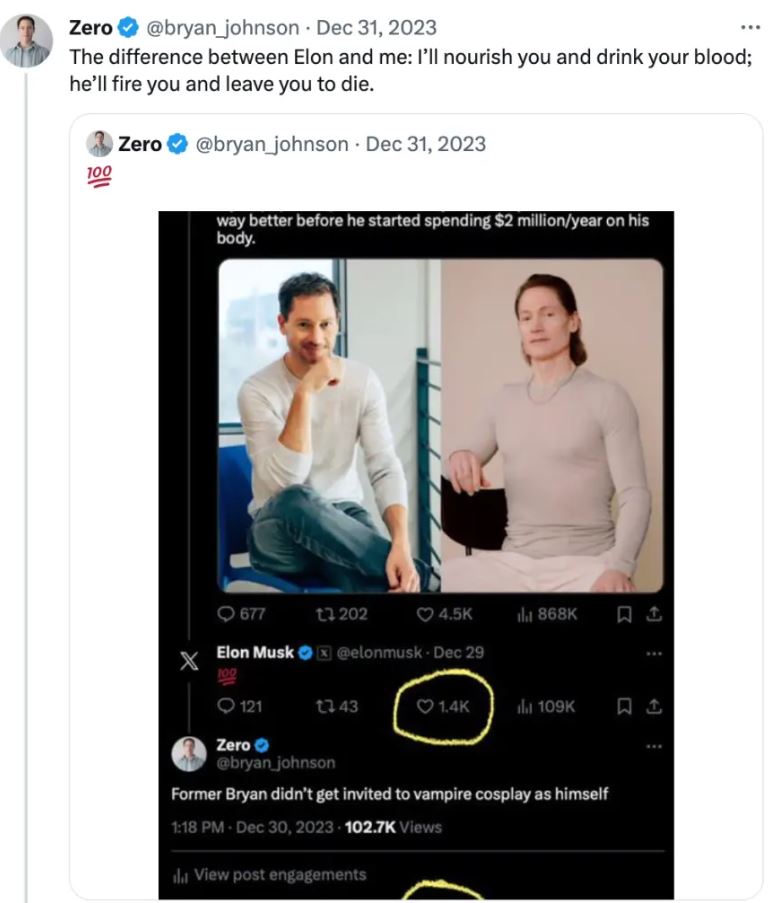Image resolution: width=775 pixels, height=903 pixels.
Task: Open three-dot menu on Elon Musk's reply
Action: (654, 653)
